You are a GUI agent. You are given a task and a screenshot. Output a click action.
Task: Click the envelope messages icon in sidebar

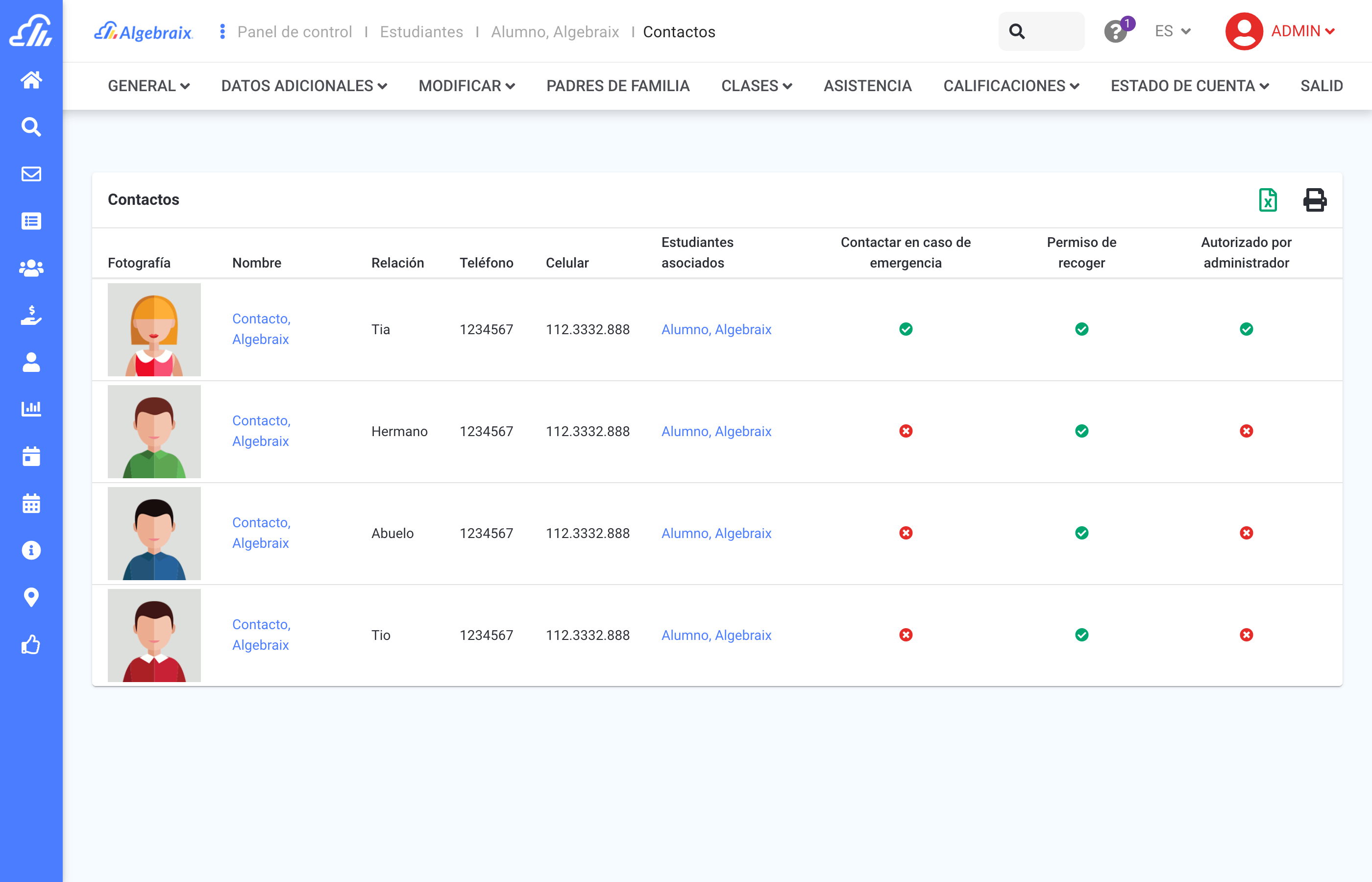point(31,173)
